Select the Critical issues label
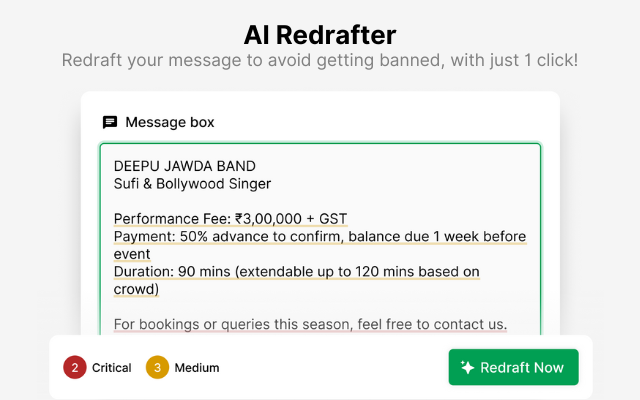Screen dimensions: 640x400 coord(111,367)
